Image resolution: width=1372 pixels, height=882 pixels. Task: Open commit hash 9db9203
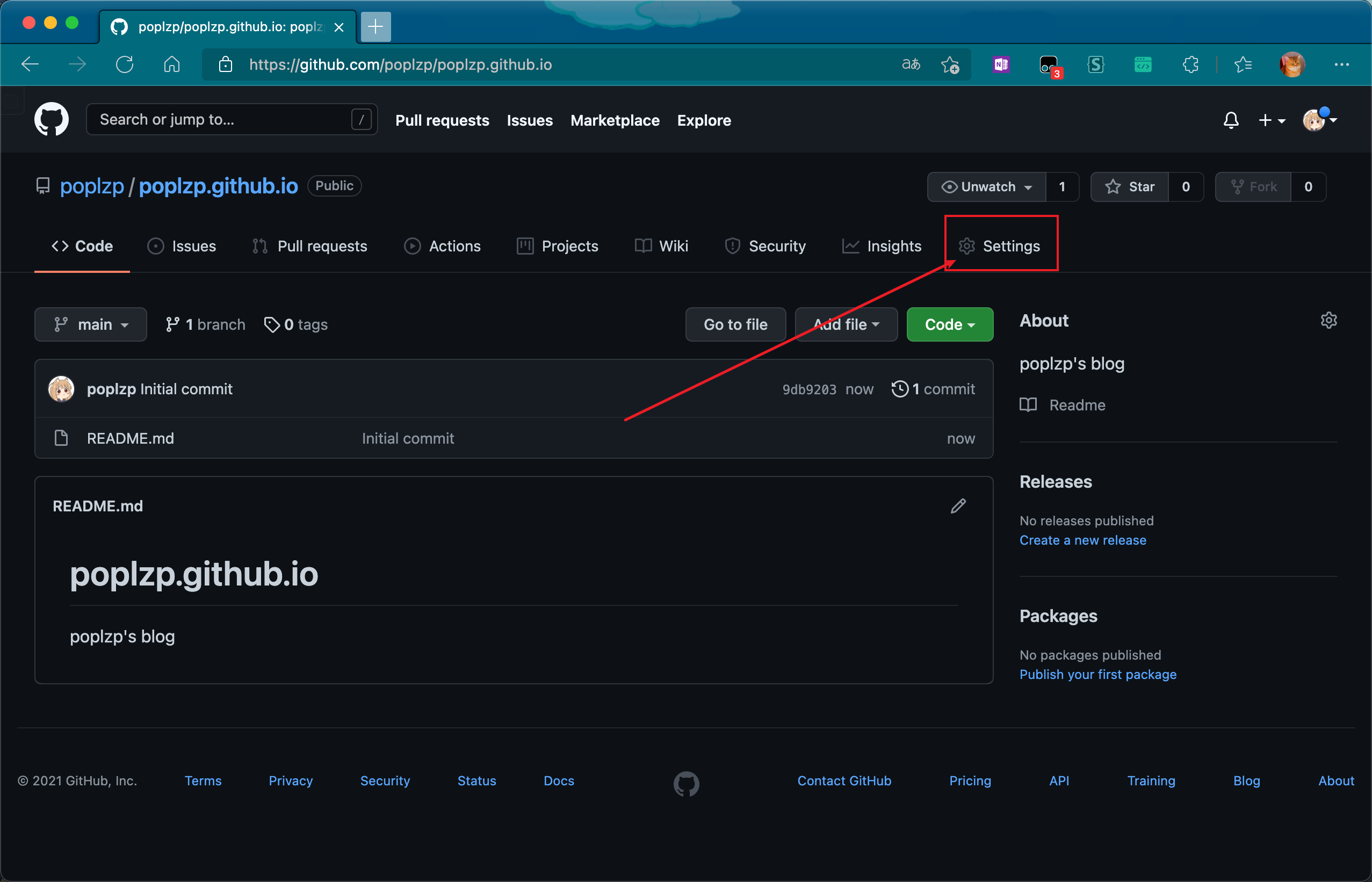tap(809, 389)
